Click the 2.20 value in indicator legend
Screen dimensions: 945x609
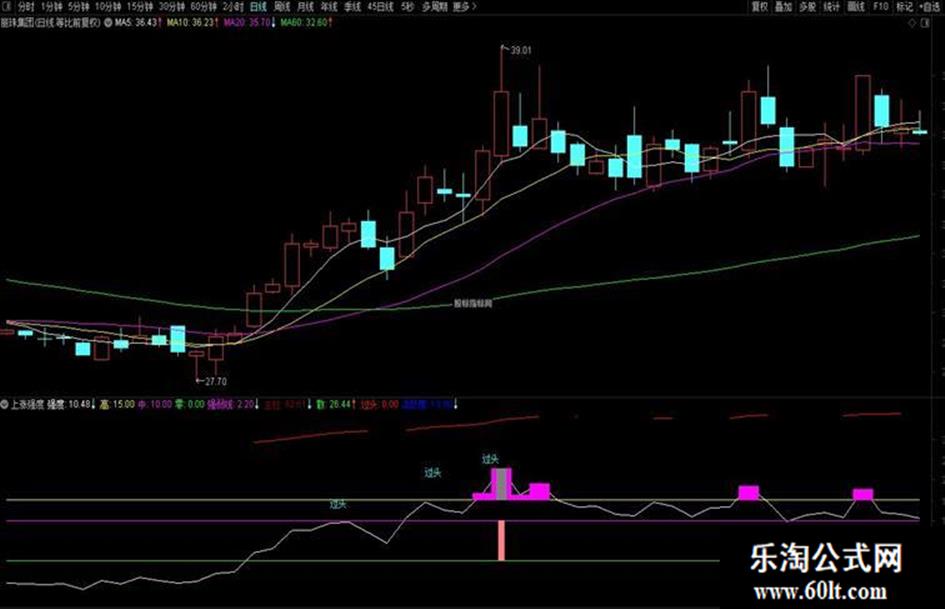pyautogui.click(x=246, y=404)
